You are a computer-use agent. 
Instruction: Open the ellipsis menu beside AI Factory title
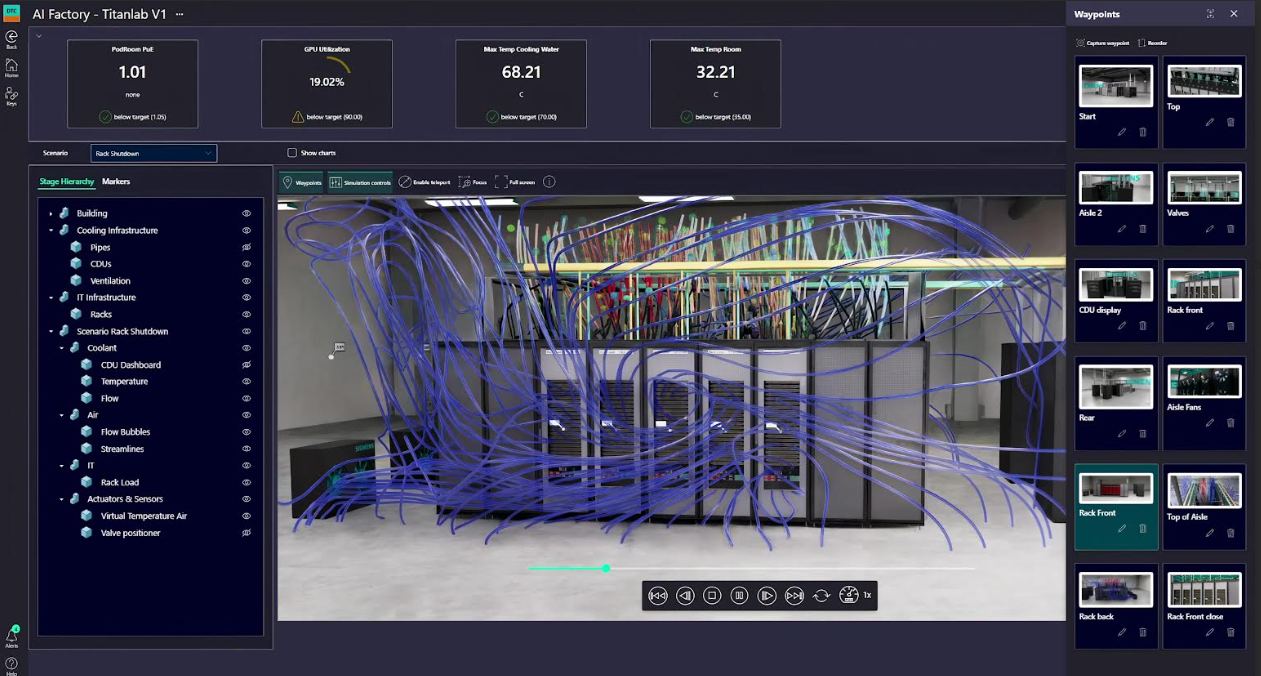point(180,15)
